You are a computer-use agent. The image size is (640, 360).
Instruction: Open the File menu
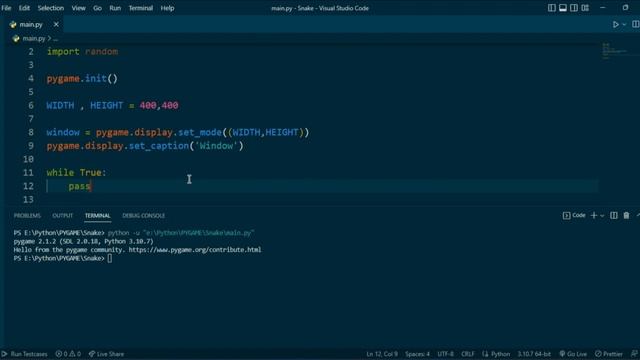pos(7,8)
